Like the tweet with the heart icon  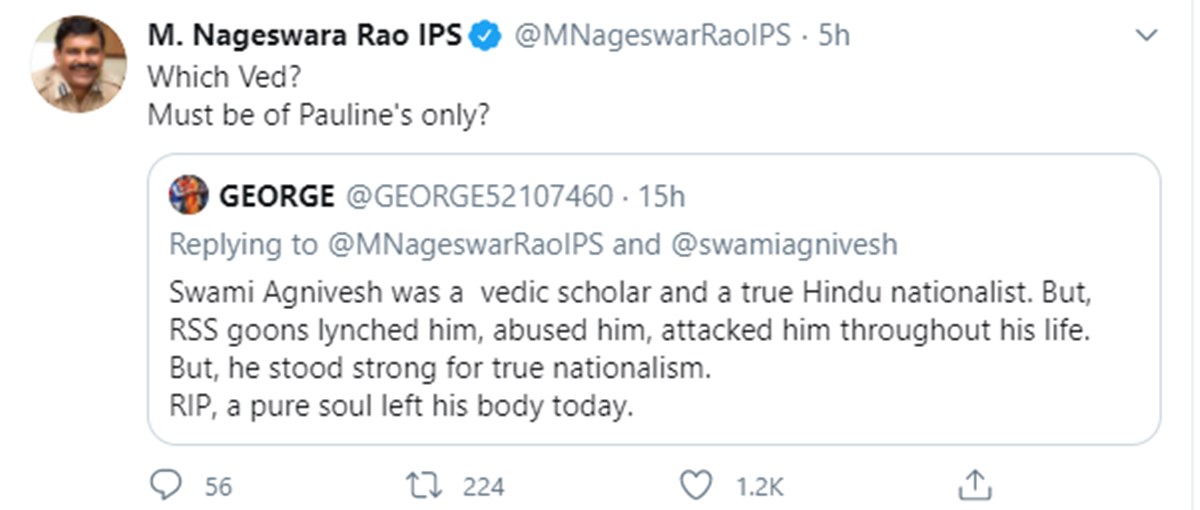click(694, 486)
